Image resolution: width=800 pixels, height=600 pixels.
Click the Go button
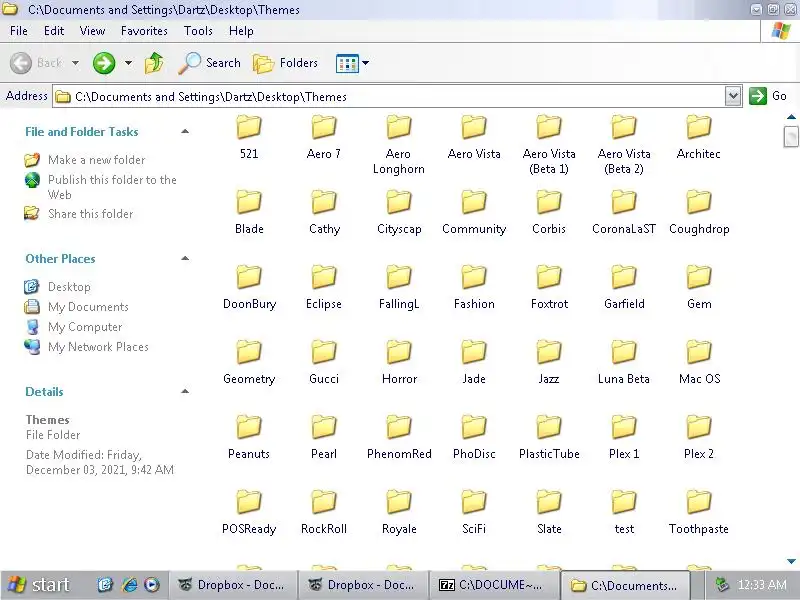[768, 96]
